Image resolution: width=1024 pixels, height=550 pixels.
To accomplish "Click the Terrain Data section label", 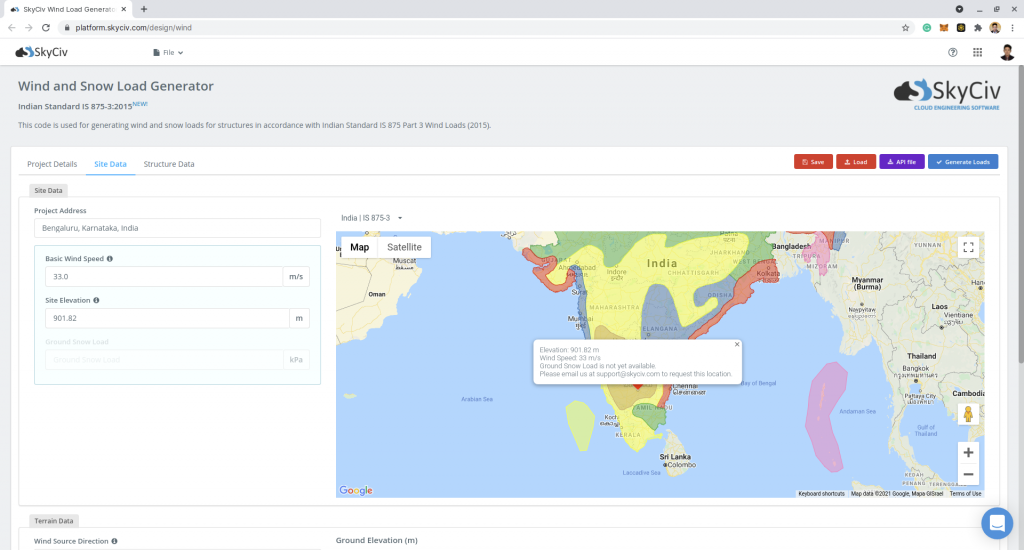I will [x=54, y=521].
